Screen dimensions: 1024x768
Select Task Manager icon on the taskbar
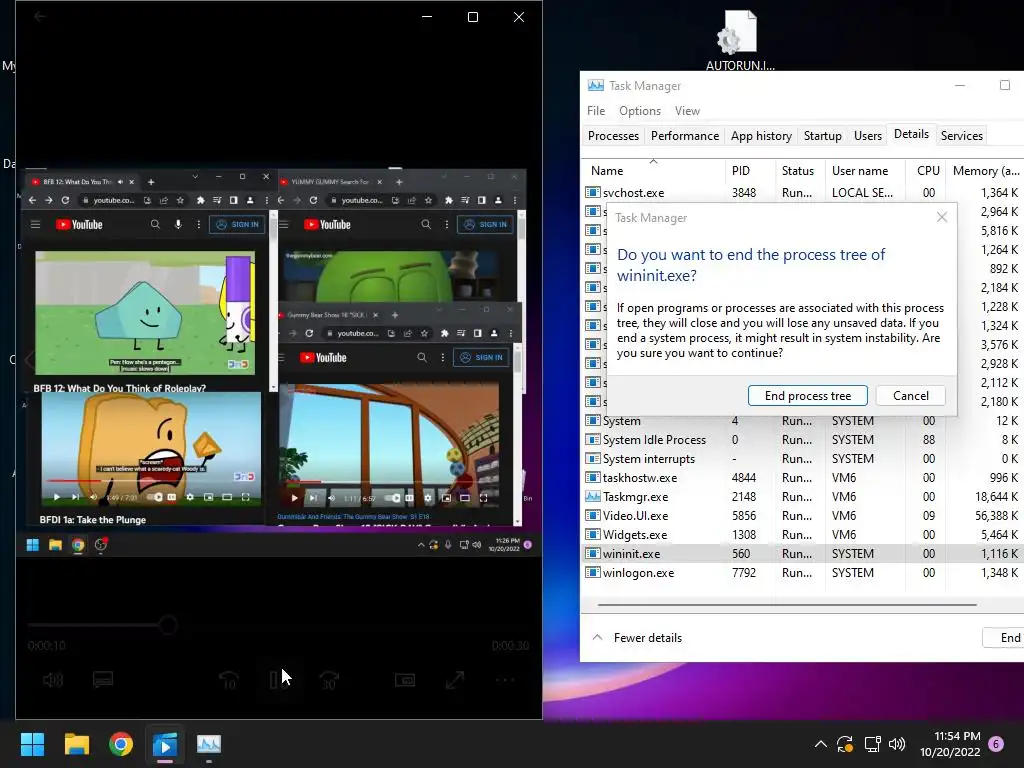click(x=209, y=744)
